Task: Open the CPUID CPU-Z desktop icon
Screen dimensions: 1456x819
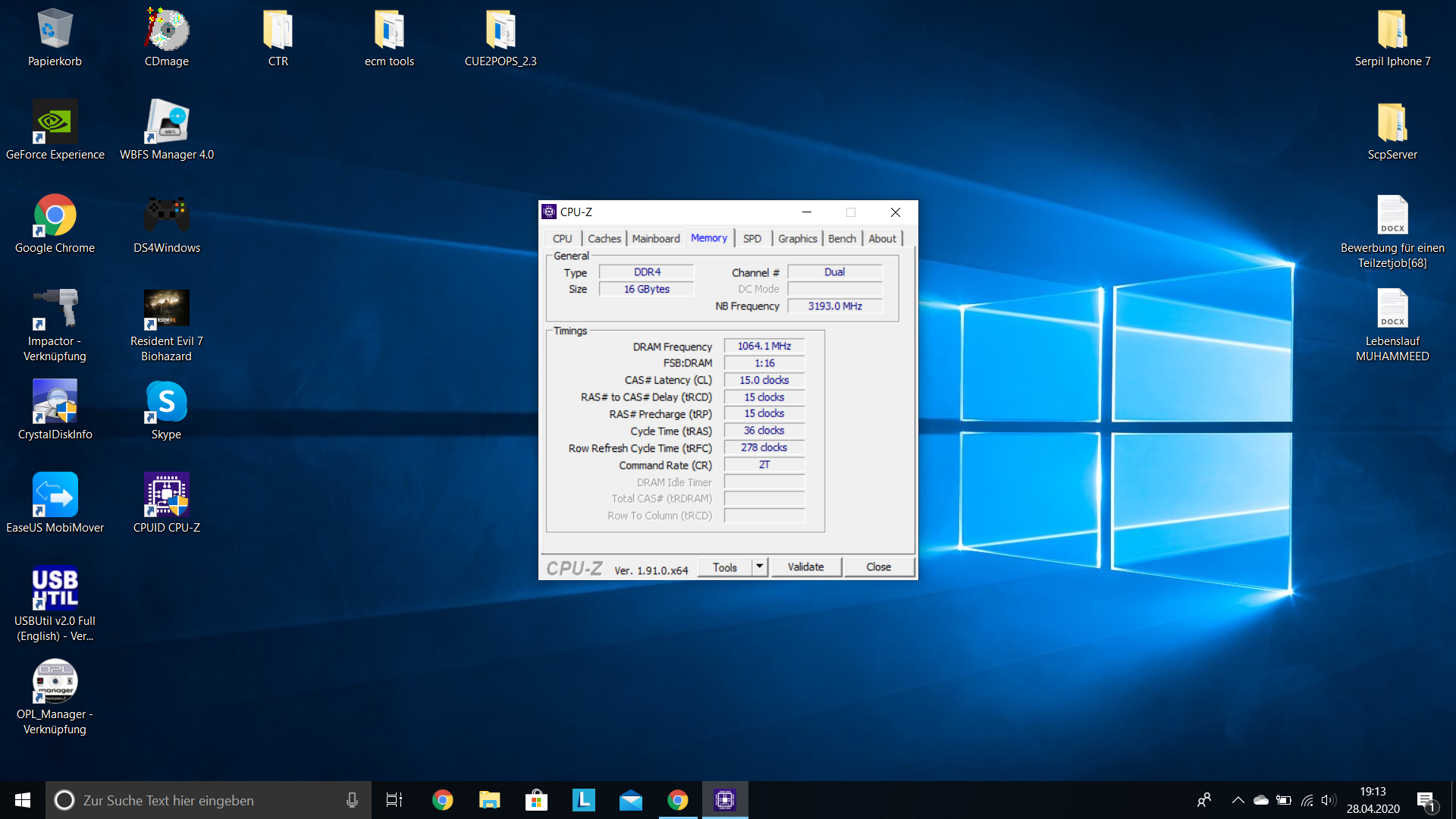Action: [167, 495]
